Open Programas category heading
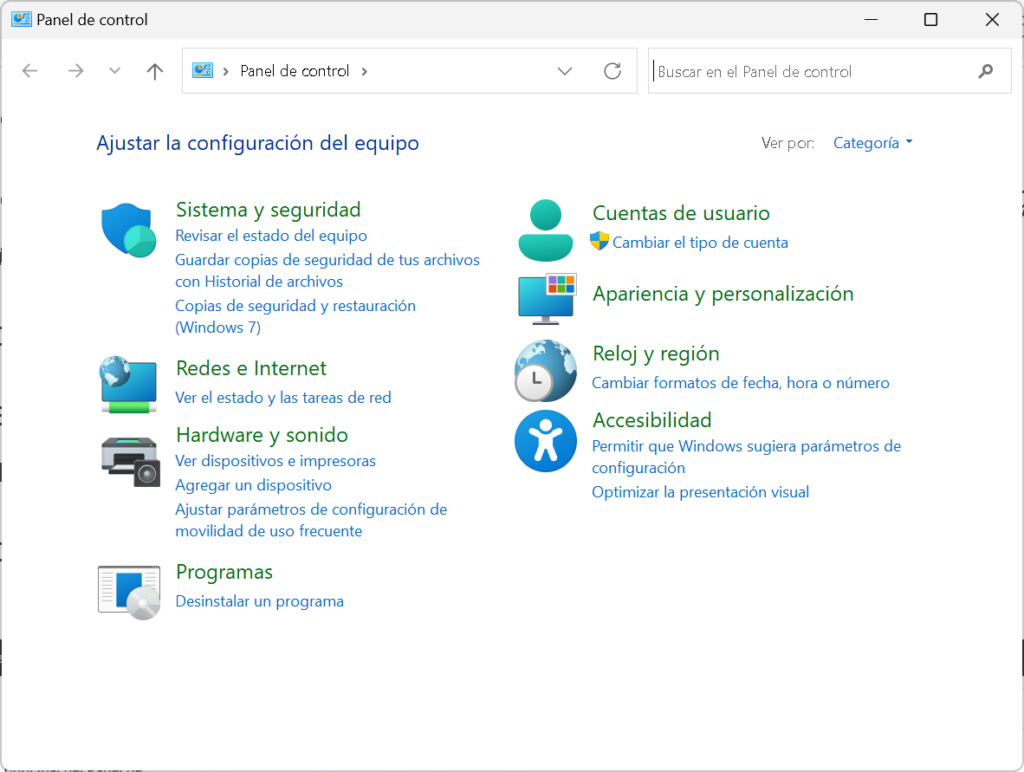The height and width of the screenshot is (772, 1024). click(224, 571)
